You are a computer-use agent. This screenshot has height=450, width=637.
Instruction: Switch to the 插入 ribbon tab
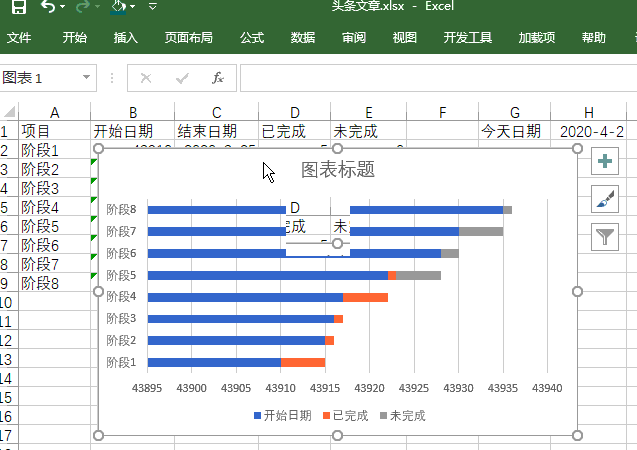point(126,38)
